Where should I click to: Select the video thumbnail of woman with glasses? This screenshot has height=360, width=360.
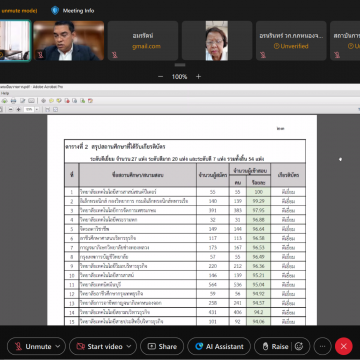pos(217,41)
